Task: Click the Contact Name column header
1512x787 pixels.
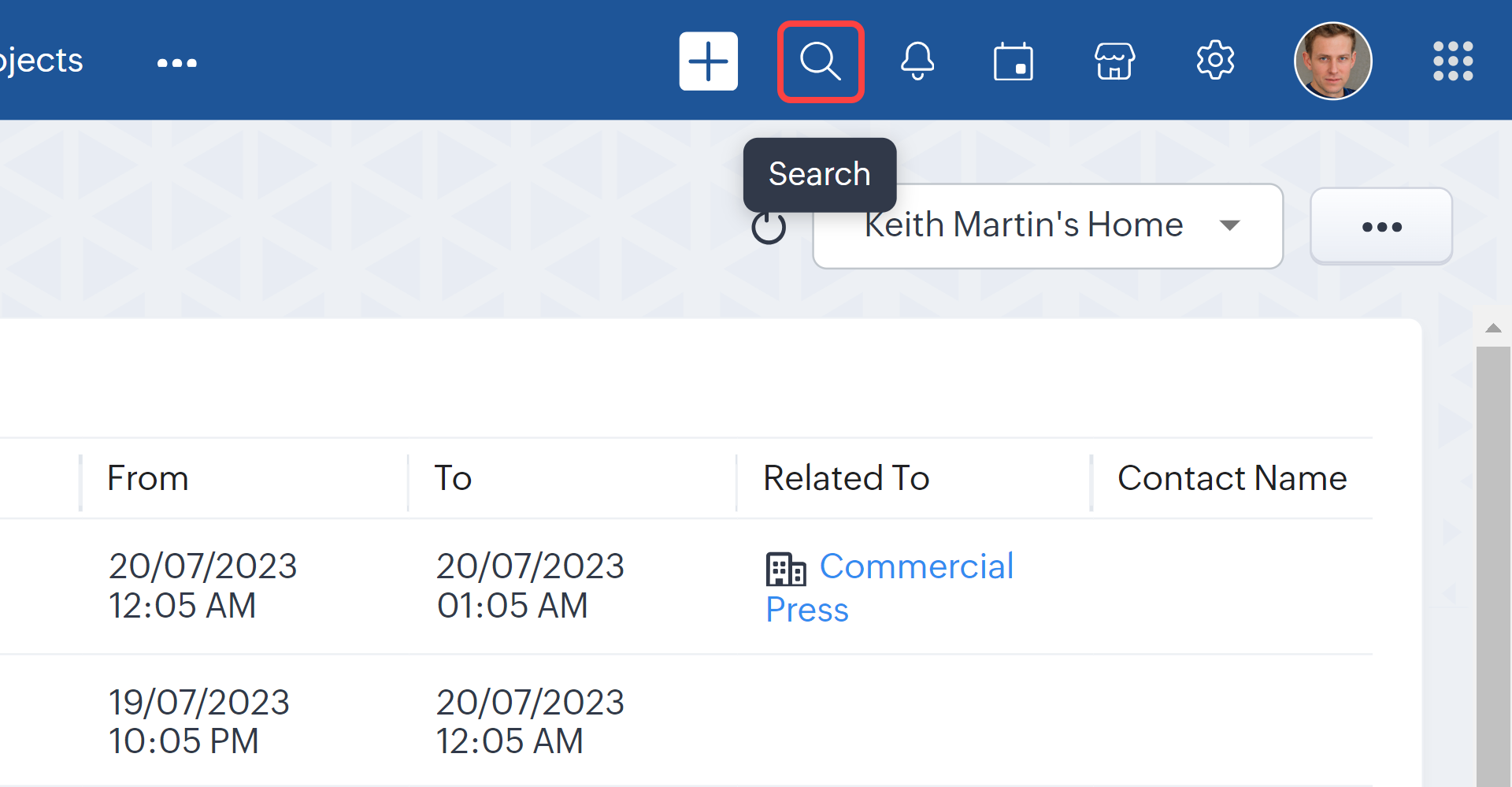Action: click(x=1232, y=478)
